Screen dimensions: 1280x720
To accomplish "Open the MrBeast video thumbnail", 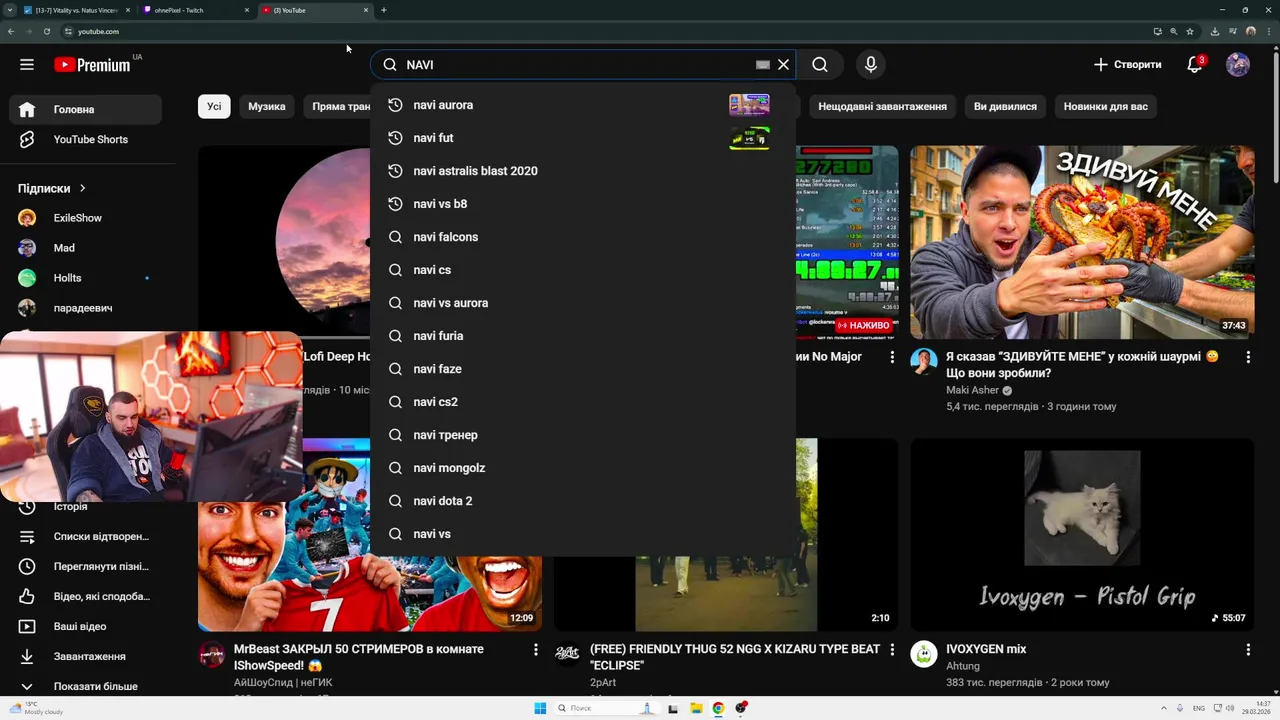I will click(370, 535).
